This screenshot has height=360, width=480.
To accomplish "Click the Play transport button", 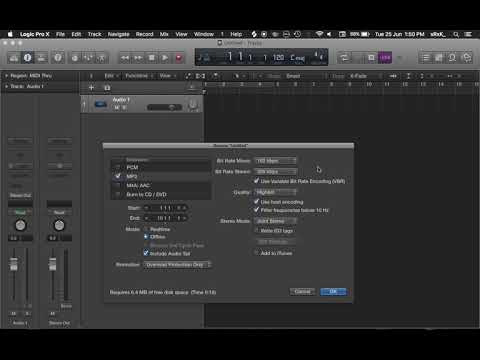I will 165,58.
